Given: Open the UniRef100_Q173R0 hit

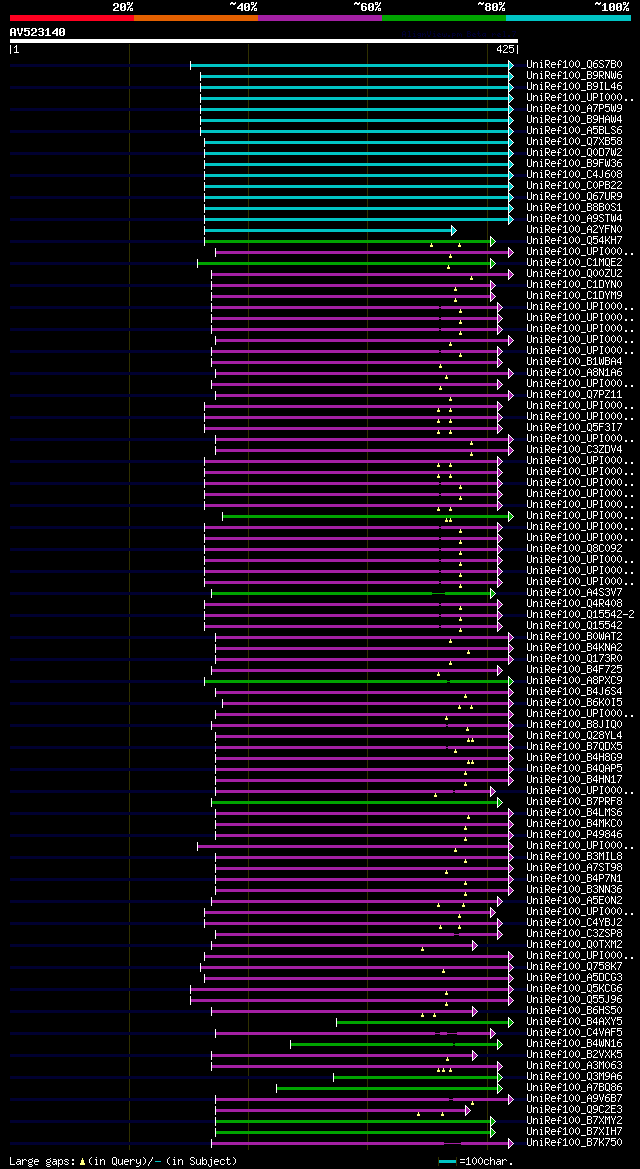Looking at the screenshot, I should 574,658.
